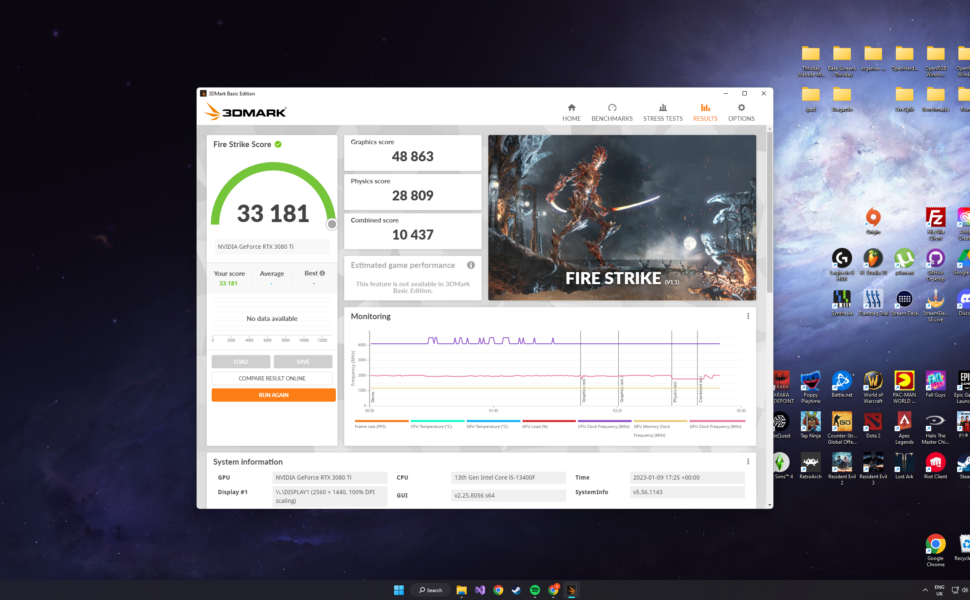Screen dimensions: 970x600
Task: Click the Physics score value 28 809
Action: 413,195
